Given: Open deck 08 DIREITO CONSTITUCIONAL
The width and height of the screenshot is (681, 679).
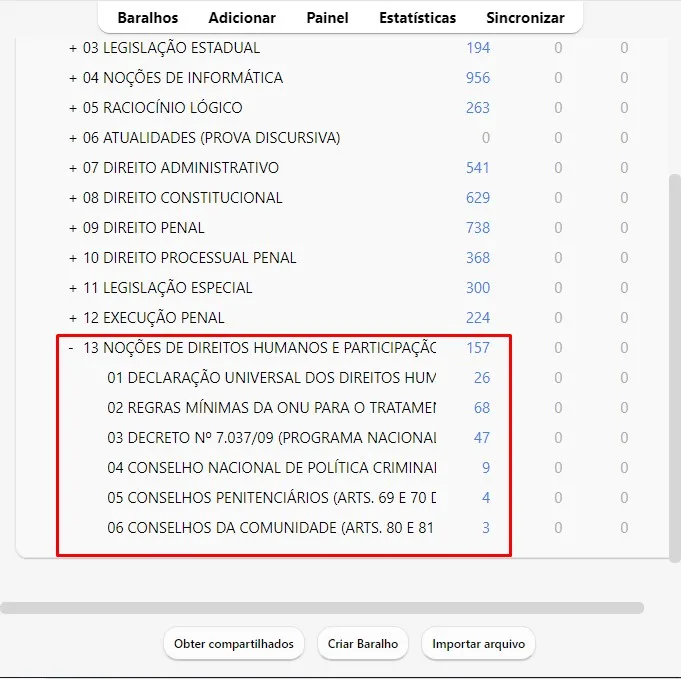Looking at the screenshot, I should (182, 198).
